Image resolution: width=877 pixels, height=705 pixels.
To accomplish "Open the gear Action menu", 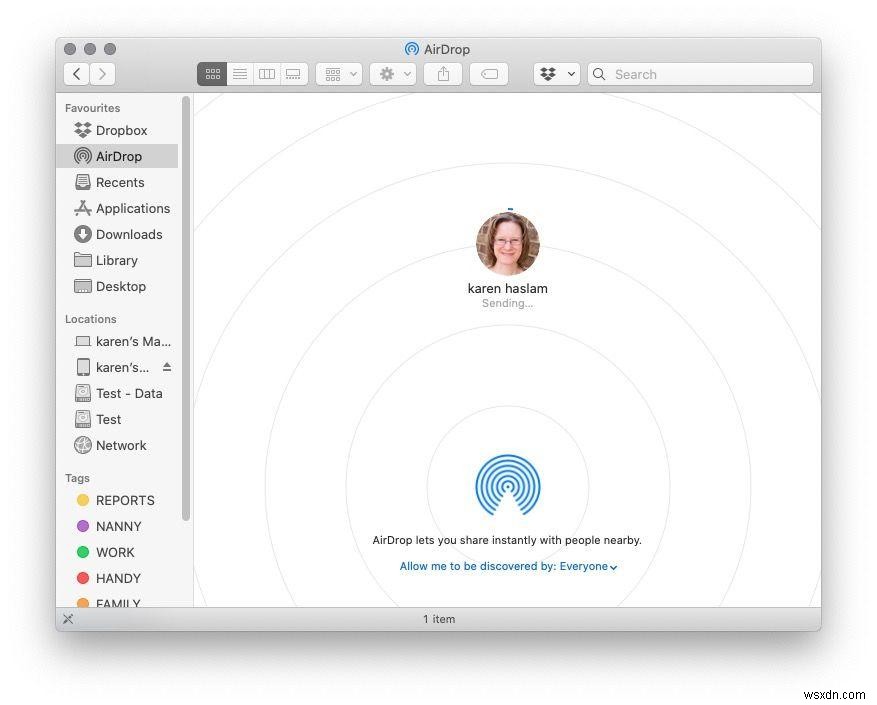I will 393,74.
